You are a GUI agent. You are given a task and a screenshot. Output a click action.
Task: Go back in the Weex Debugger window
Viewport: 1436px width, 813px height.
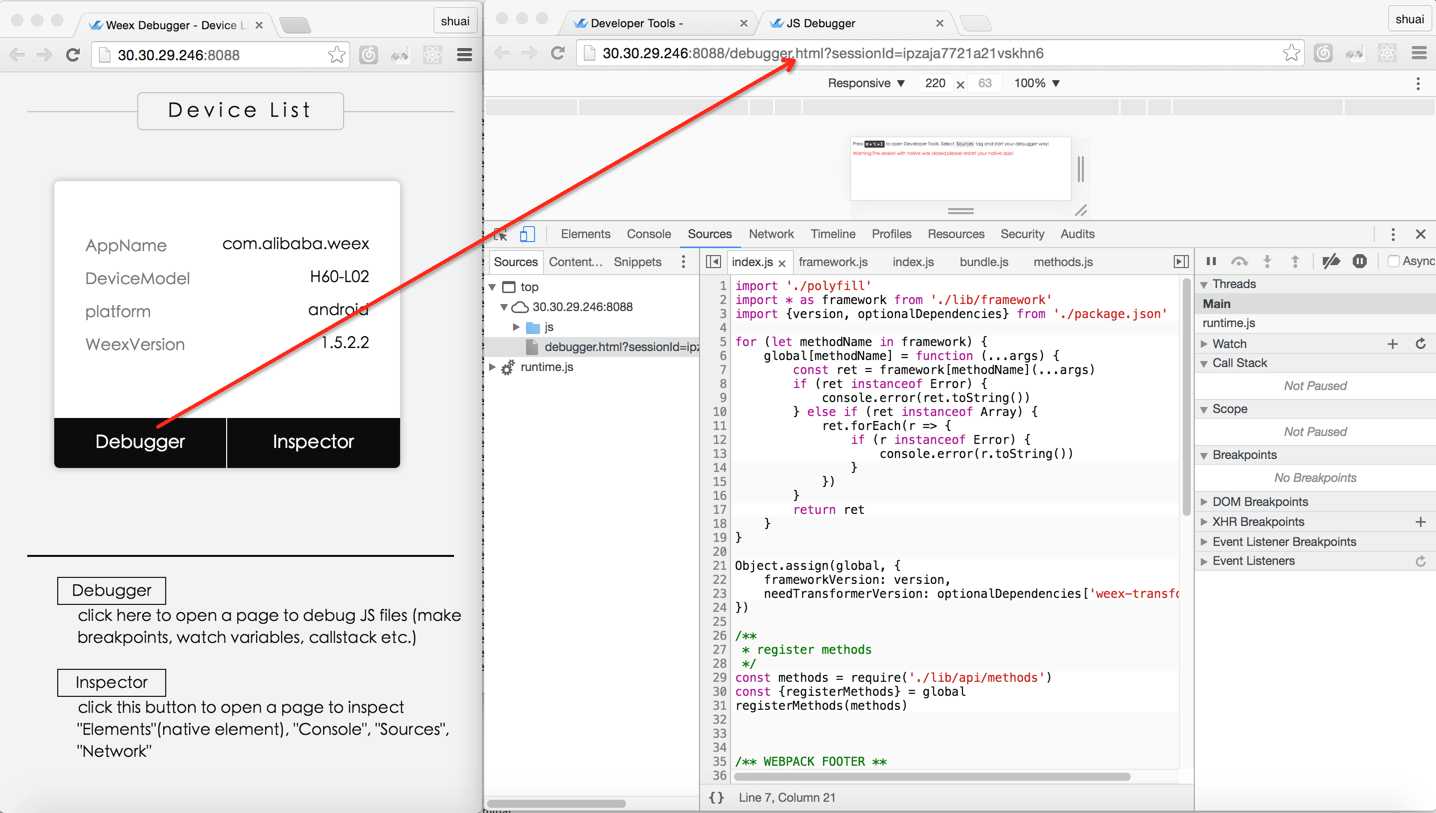(x=17, y=55)
